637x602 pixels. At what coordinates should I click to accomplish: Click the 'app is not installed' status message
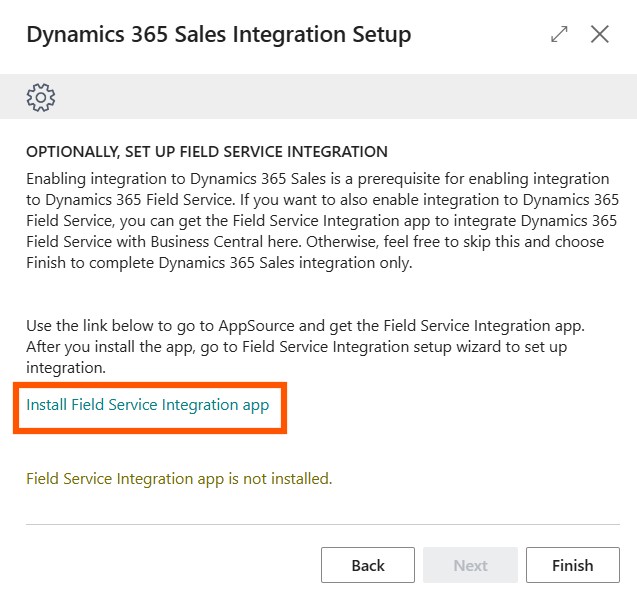point(179,479)
